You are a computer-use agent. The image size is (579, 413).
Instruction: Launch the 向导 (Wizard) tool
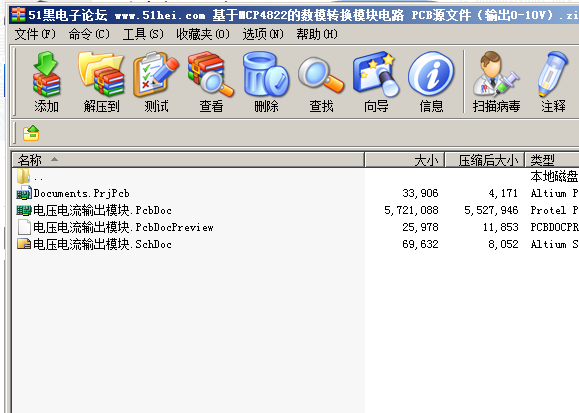(x=376, y=82)
